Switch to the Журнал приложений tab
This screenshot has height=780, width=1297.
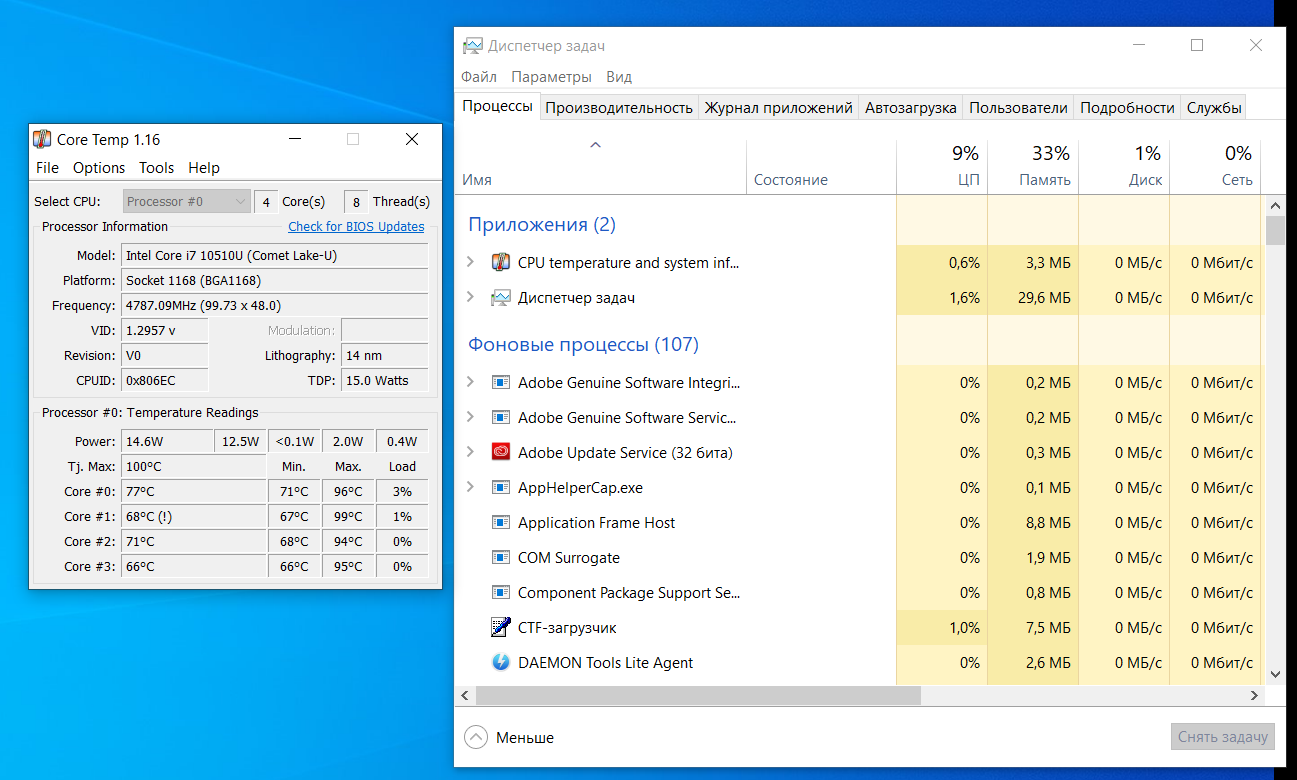click(778, 108)
